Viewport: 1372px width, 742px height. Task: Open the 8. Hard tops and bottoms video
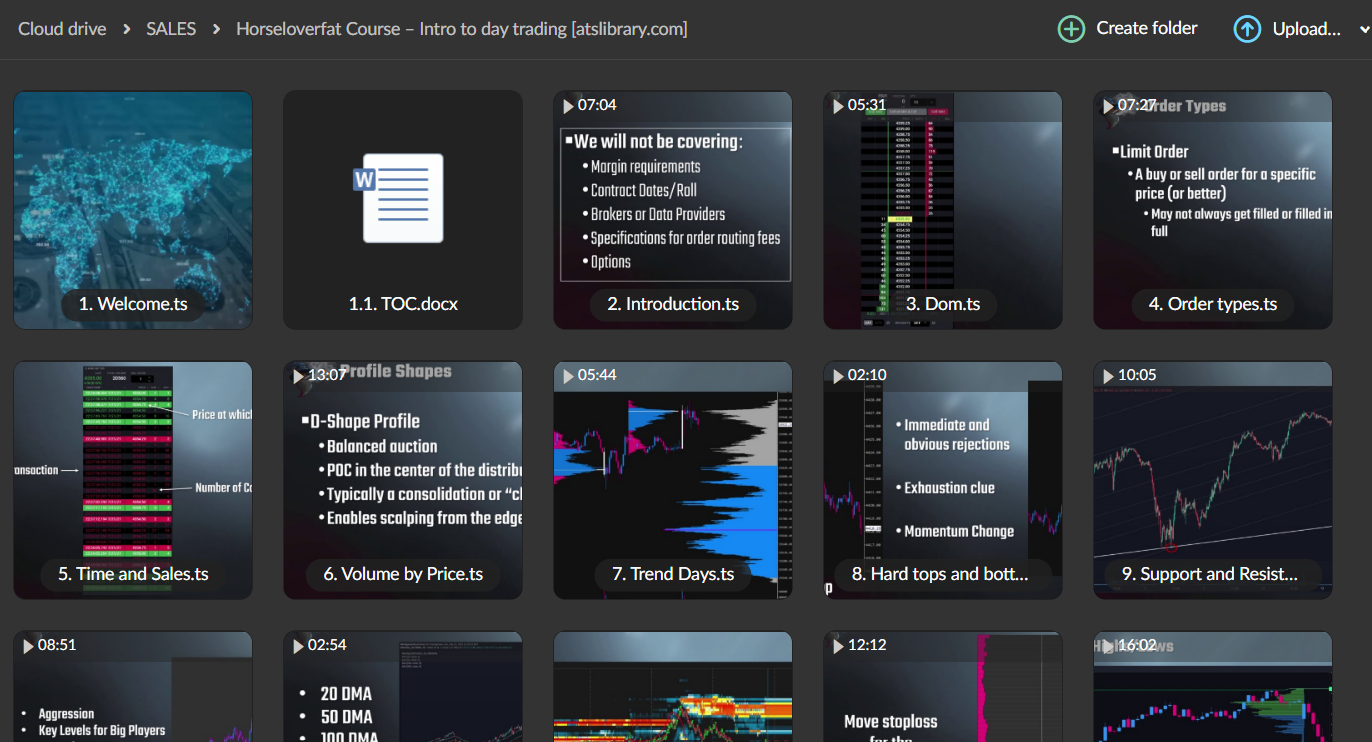942,480
